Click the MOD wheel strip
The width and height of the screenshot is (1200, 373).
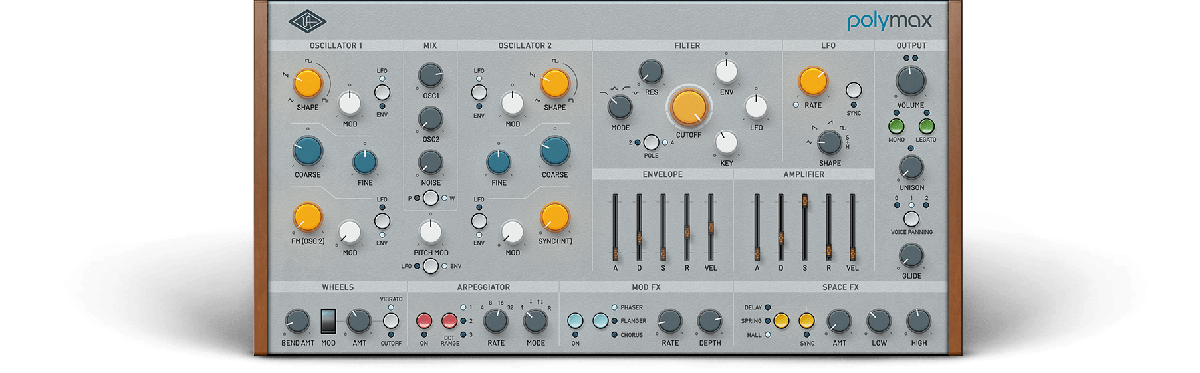(327, 321)
